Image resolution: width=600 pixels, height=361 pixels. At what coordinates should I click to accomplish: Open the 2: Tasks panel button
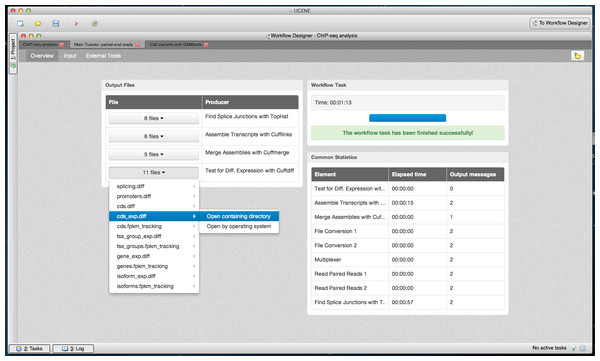[29, 348]
